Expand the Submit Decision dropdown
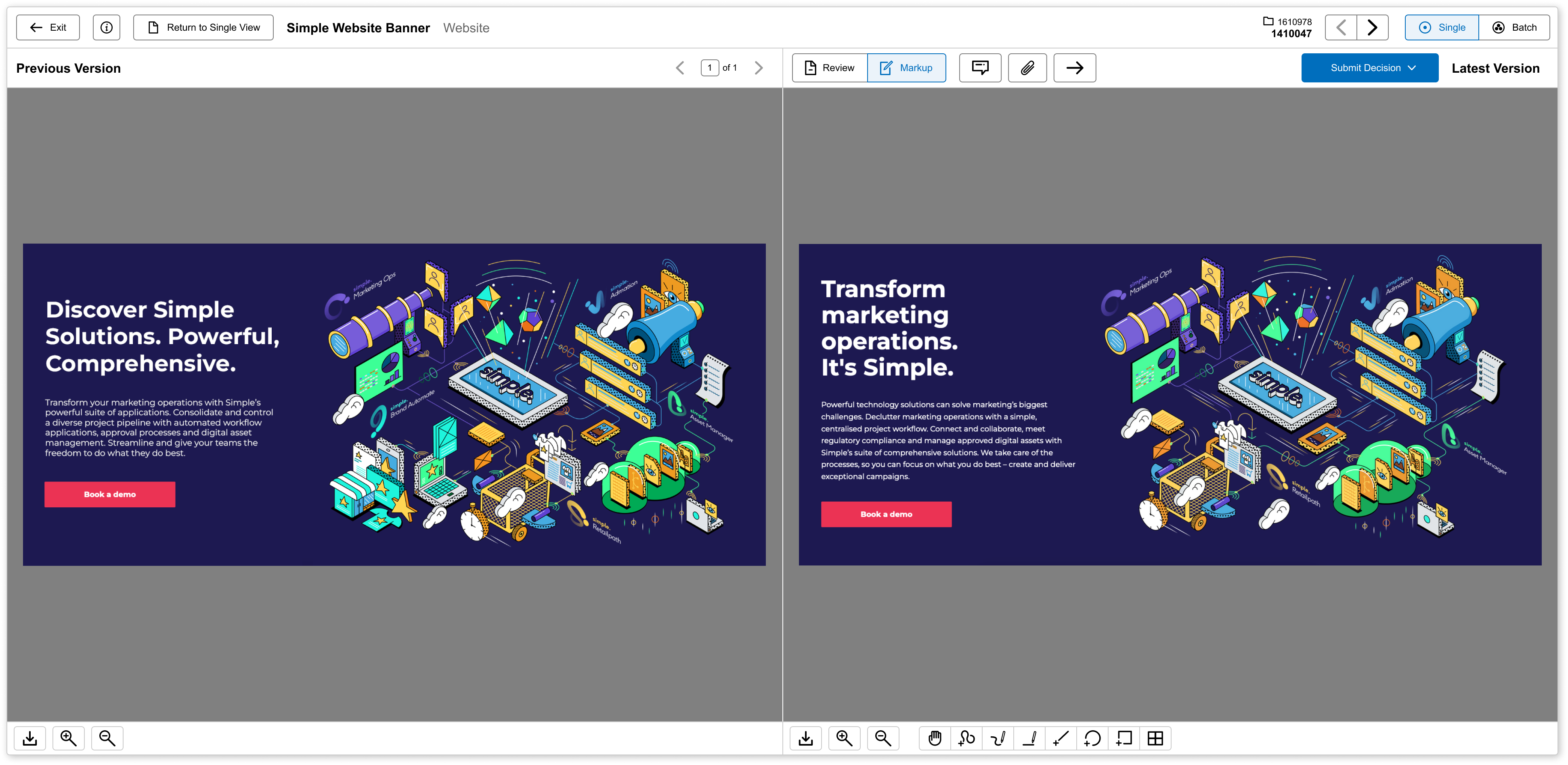The height and width of the screenshot is (765, 1568). click(x=1369, y=67)
